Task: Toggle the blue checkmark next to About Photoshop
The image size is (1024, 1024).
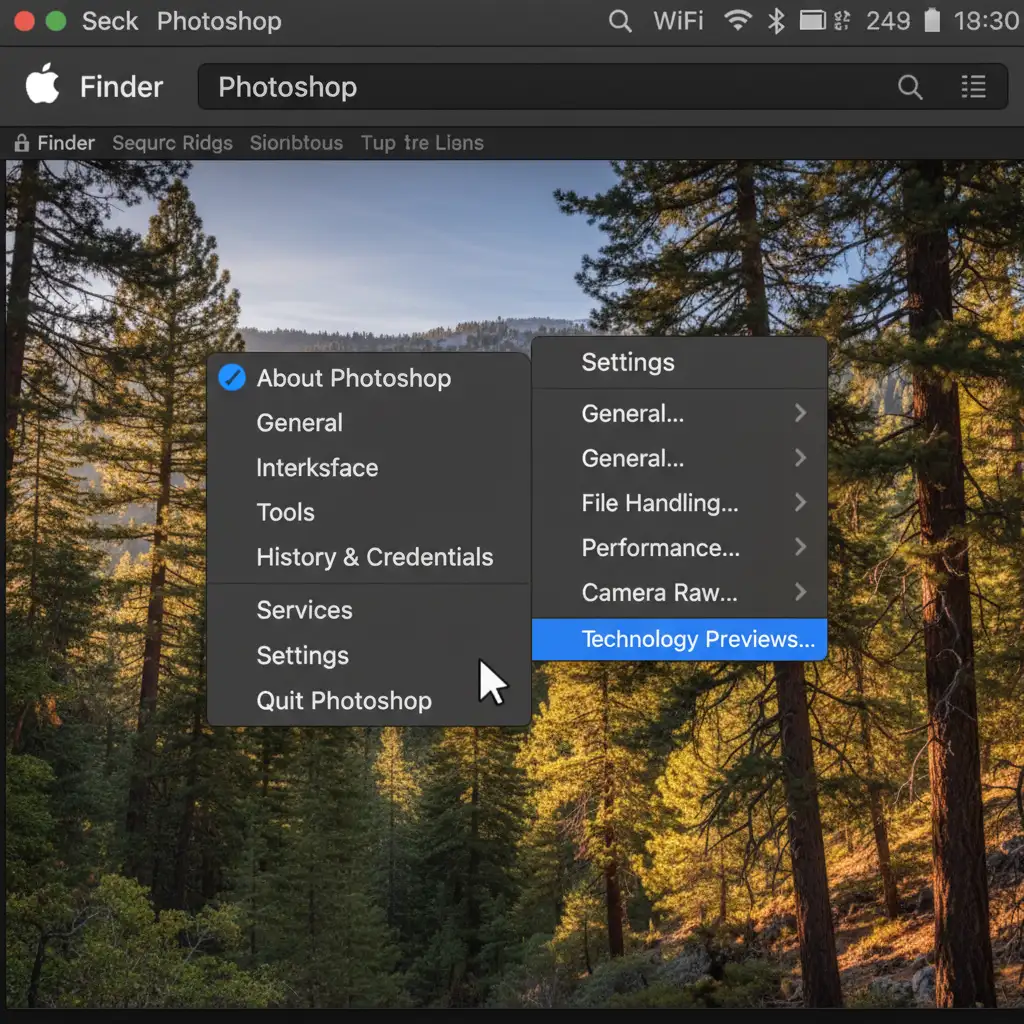Action: (232, 378)
